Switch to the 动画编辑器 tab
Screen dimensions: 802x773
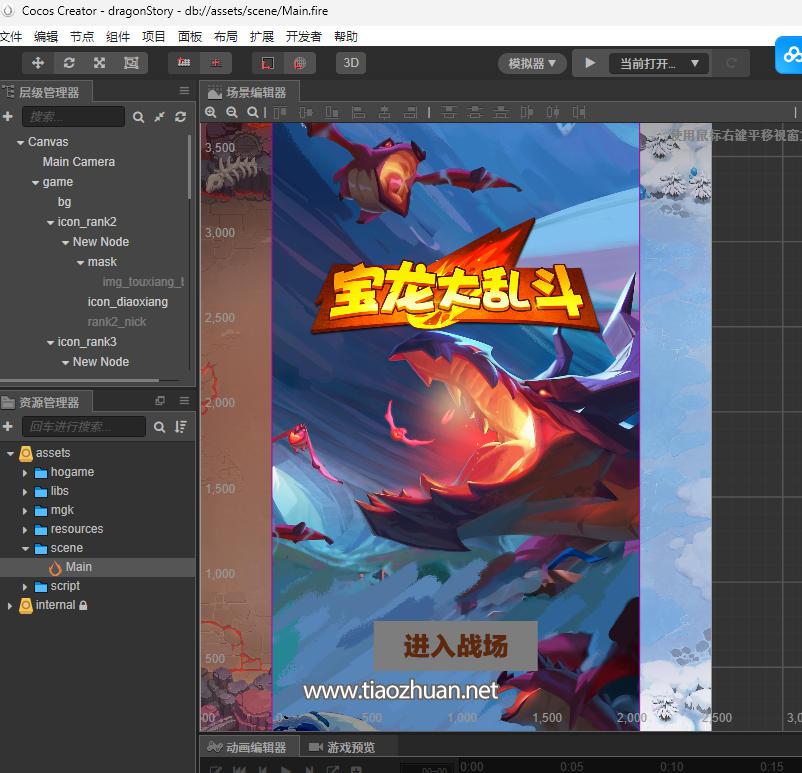tap(248, 747)
